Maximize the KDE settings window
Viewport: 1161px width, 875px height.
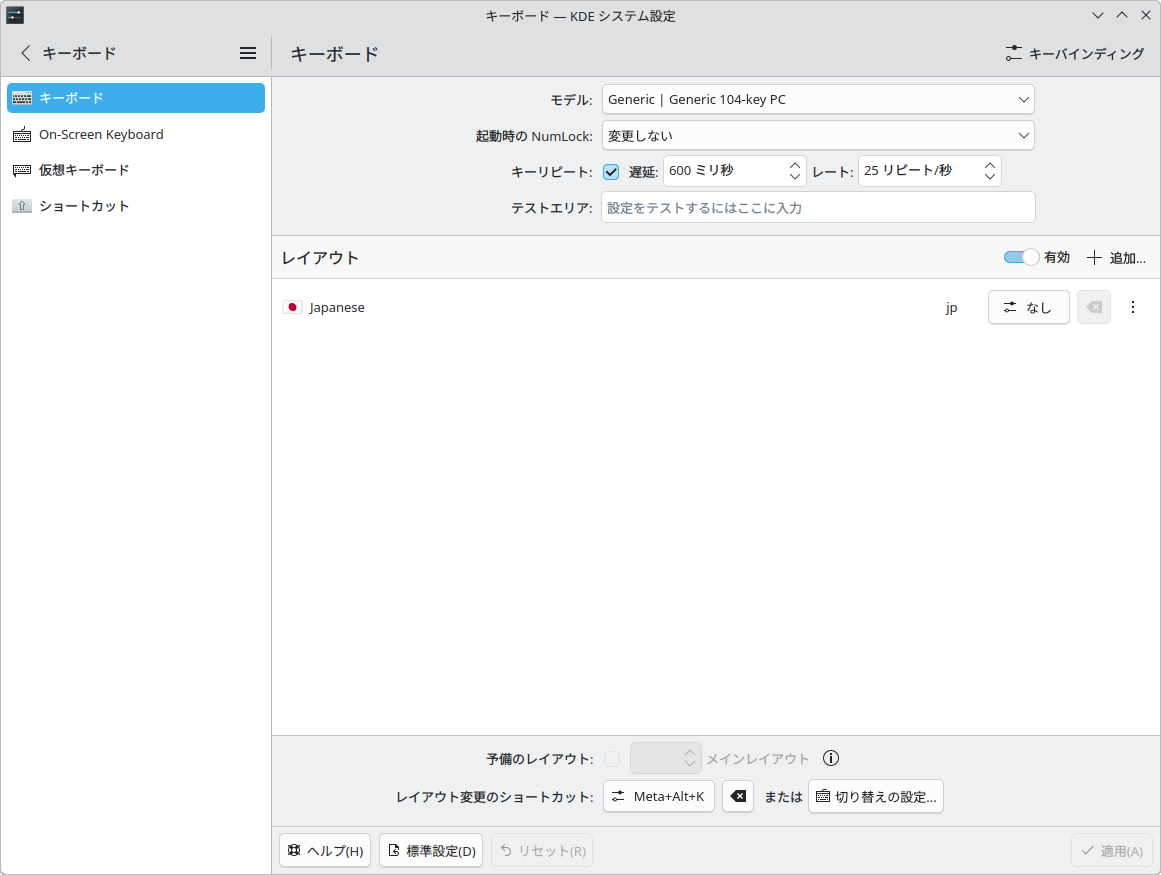[1122, 16]
